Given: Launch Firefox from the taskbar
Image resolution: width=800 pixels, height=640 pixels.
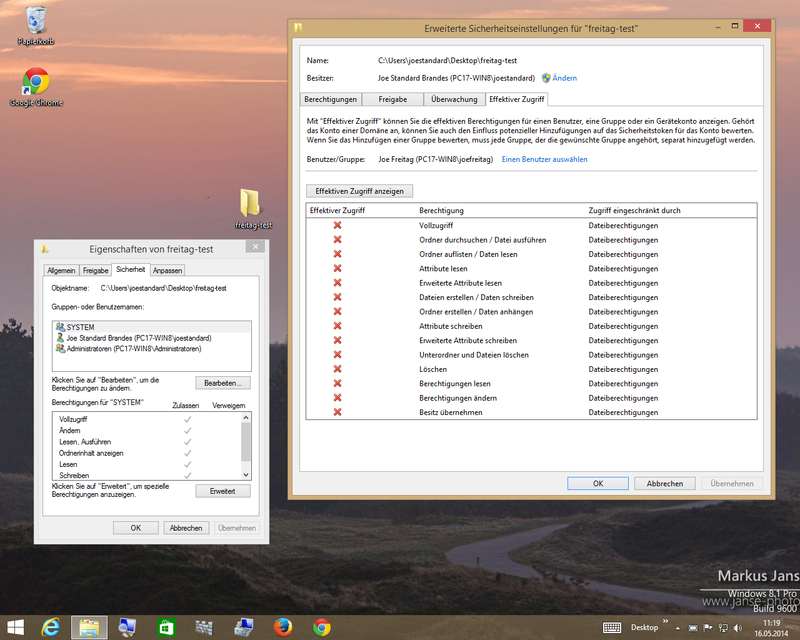Looking at the screenshot, I should tap(283, 627).
